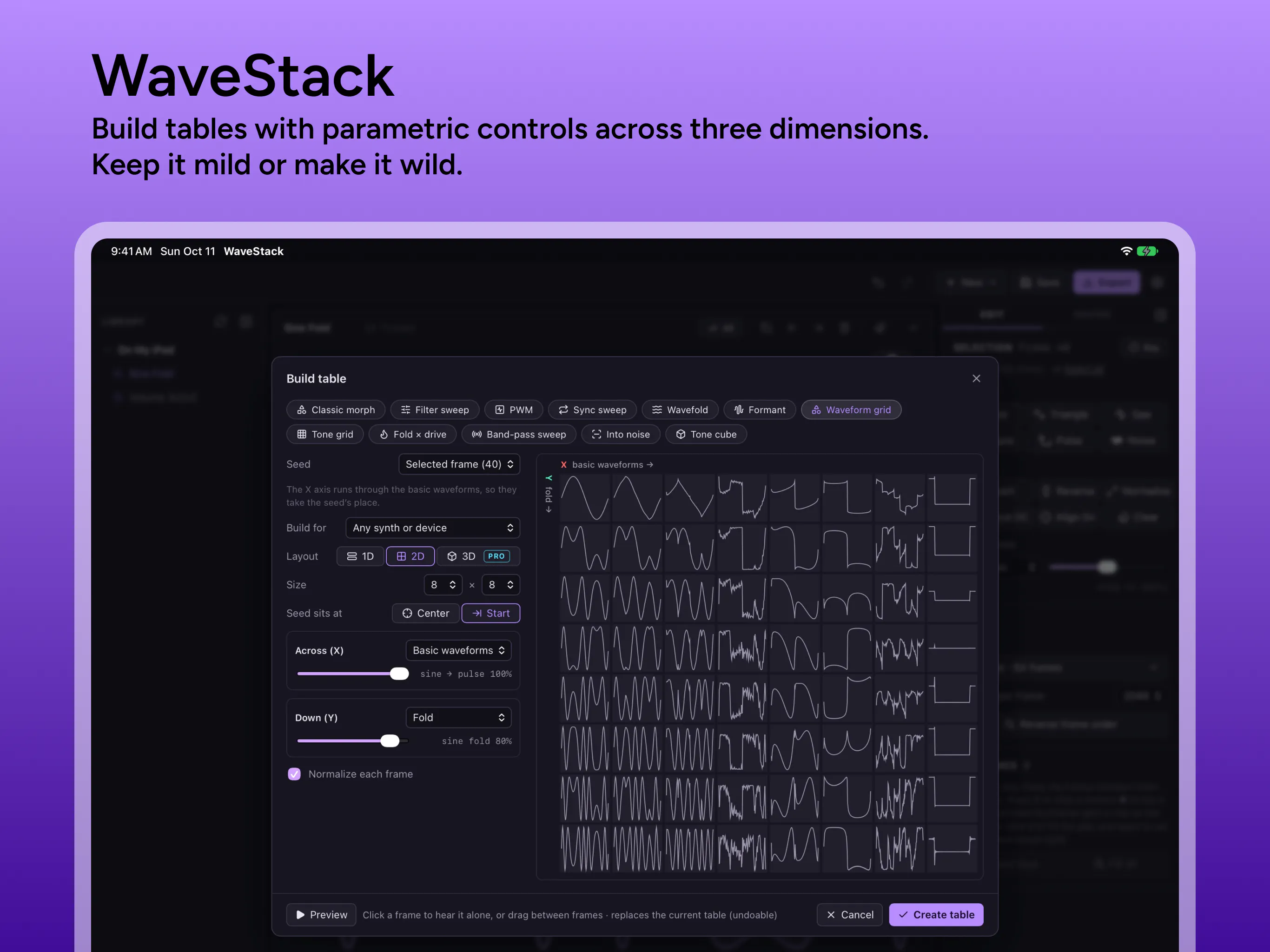1270x952 pixels.
Task: Close the Build table dialog
Action: click(x=976, y=378)
